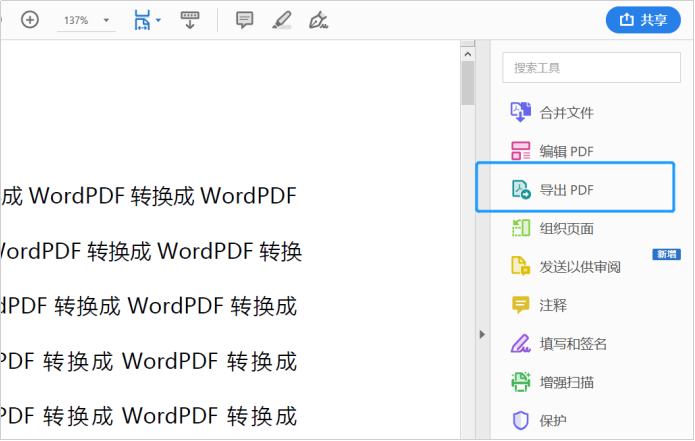Open the 导出 PDF tool label
The width and height of the screenshot is (695, 441).
pos(566,190)
